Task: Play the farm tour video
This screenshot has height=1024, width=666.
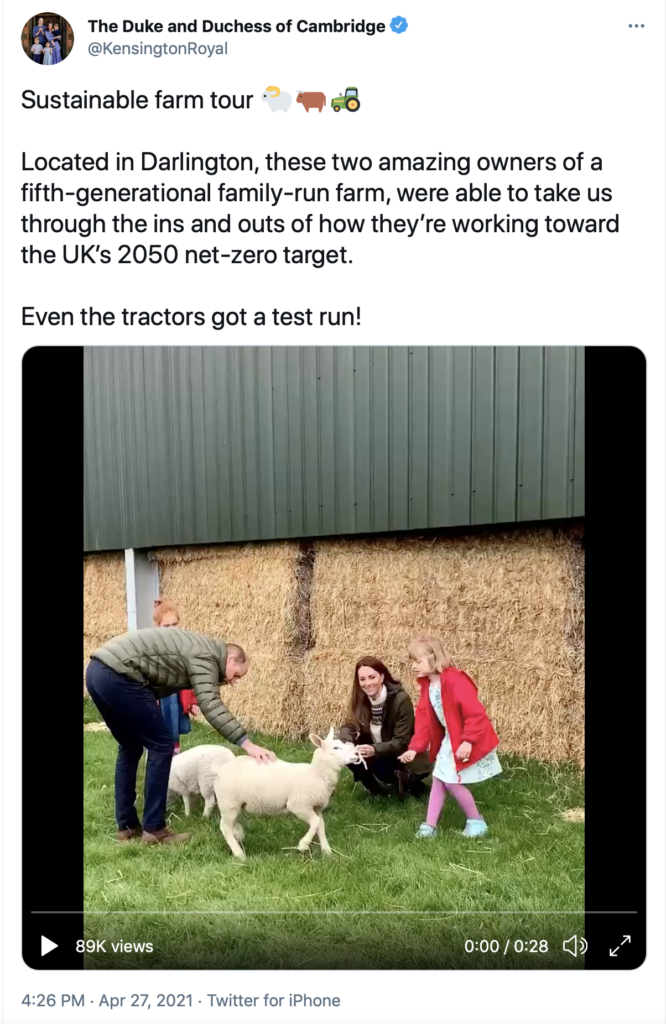Action: [49, 946]
